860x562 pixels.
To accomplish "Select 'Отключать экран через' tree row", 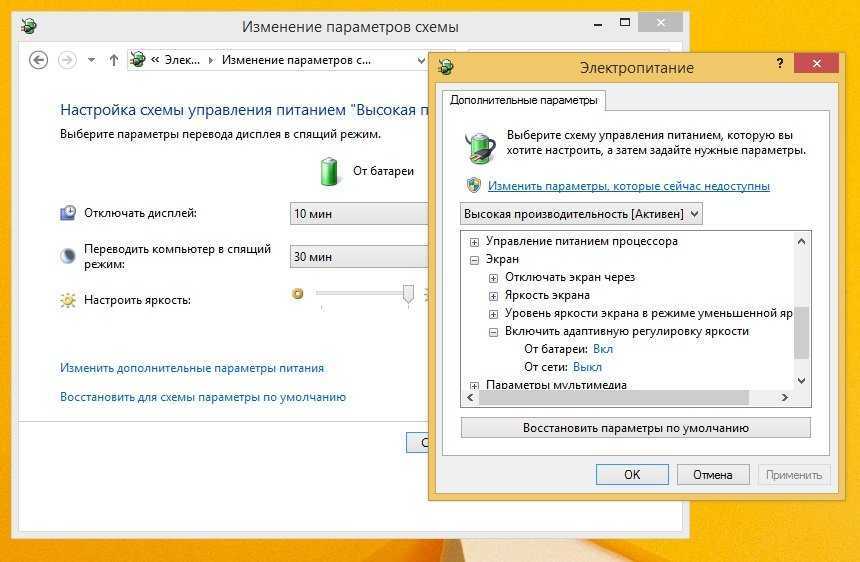I will coord(570,277).
